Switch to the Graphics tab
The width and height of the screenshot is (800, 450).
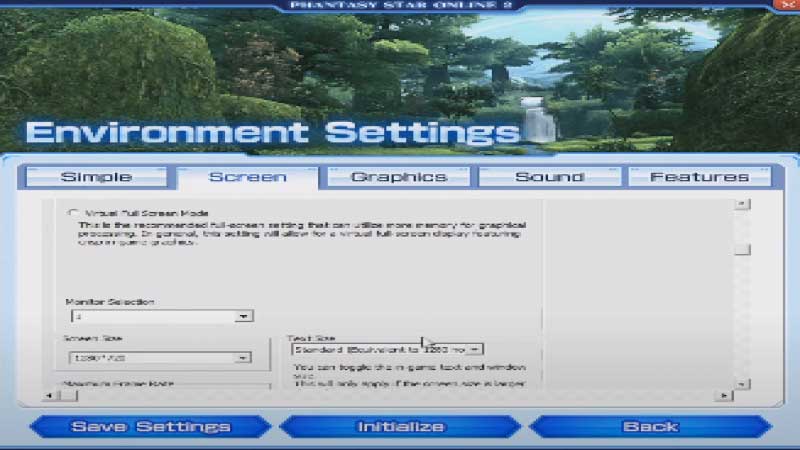click(398, 177)
